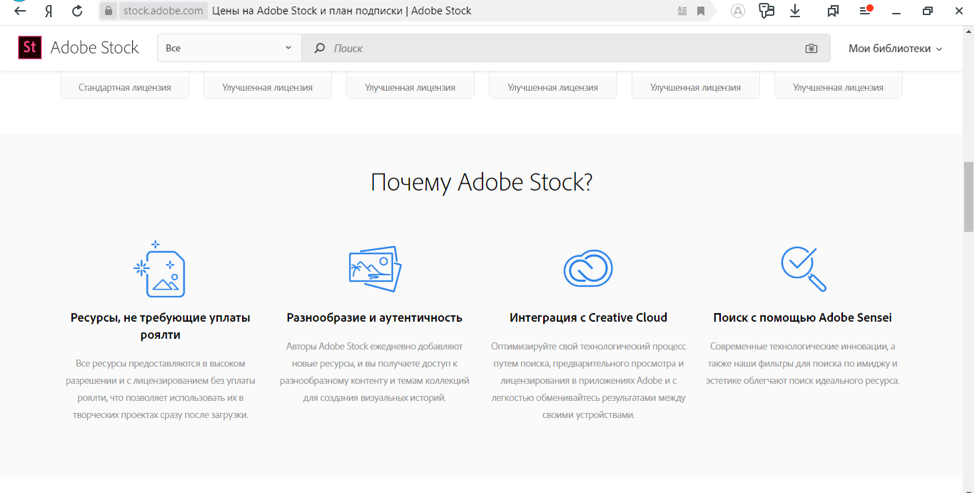Viewport: 974px width, 493px height.
Task: Click the Creative Cloud integration icon
Action: coord(588,269)
